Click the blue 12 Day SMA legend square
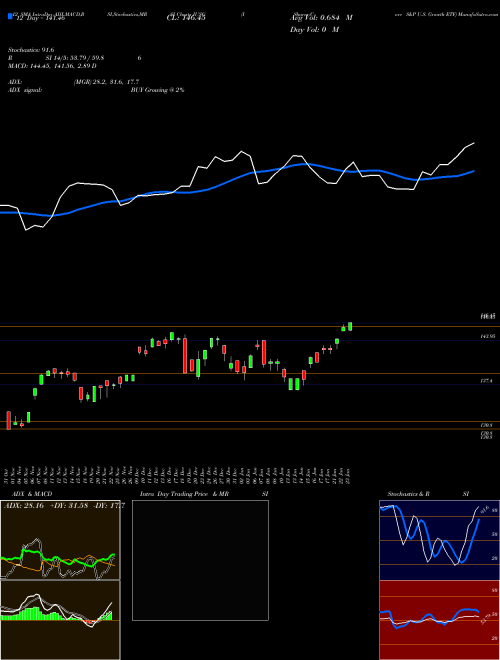The width and height of the screenshot is (500, 660). 10,17
